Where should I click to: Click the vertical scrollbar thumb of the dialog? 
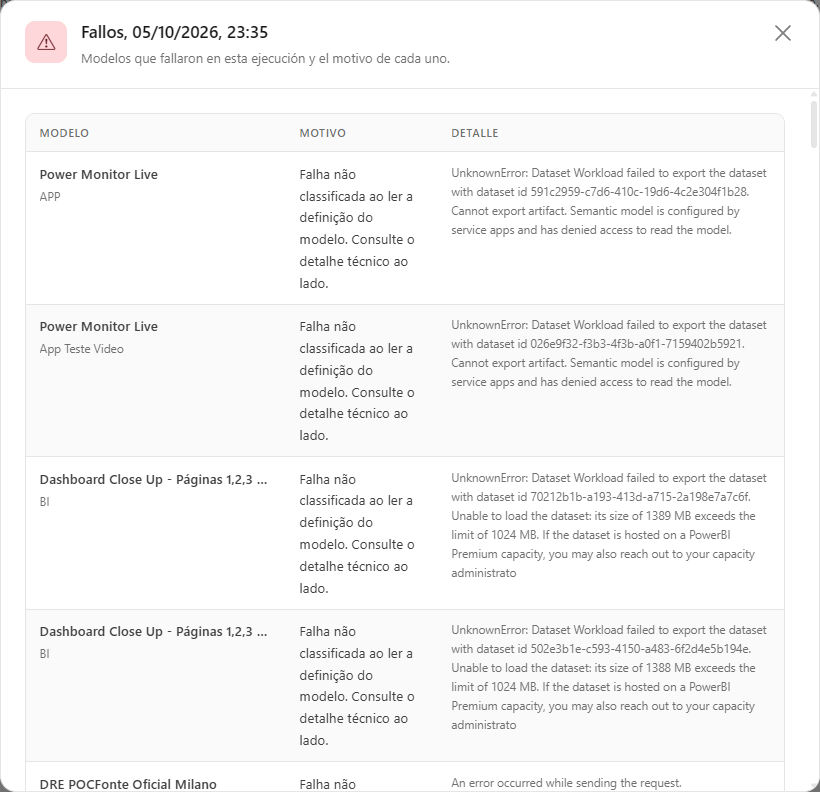[813, 125]
